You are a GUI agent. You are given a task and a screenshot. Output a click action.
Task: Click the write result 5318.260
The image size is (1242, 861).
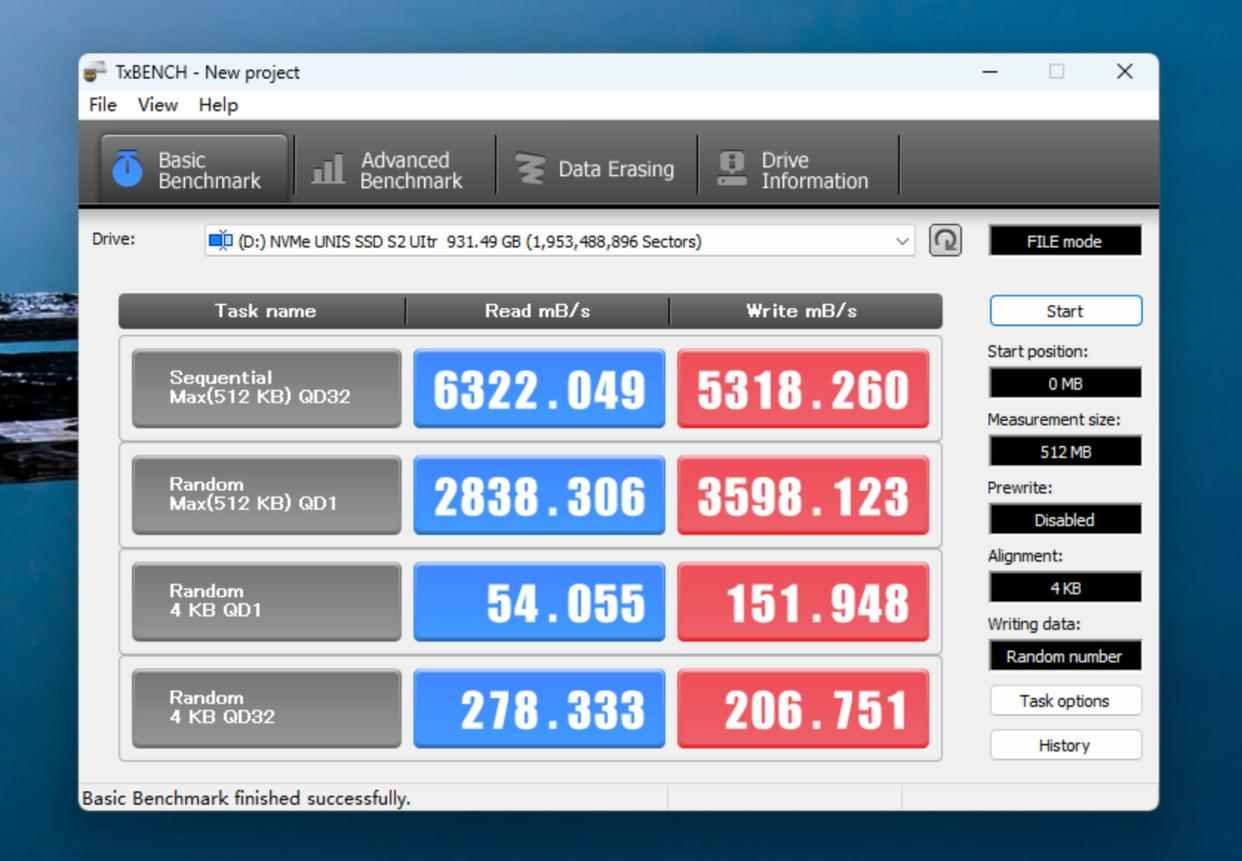[x=803, y=388]
